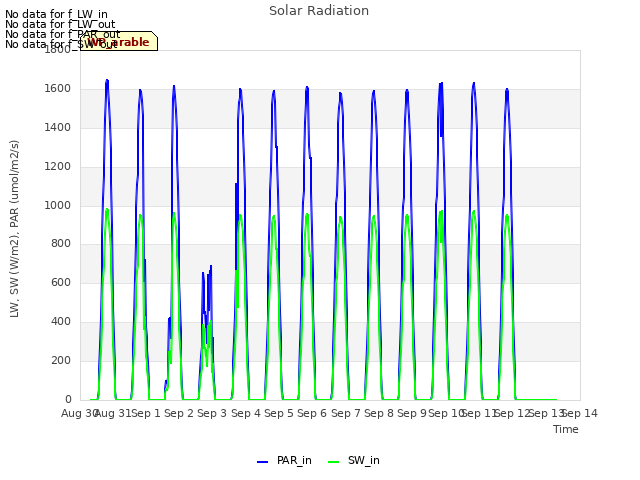The image size is (640, 480).
Task: Click the '1400' y-axis tick label
Action: [58, 128]
